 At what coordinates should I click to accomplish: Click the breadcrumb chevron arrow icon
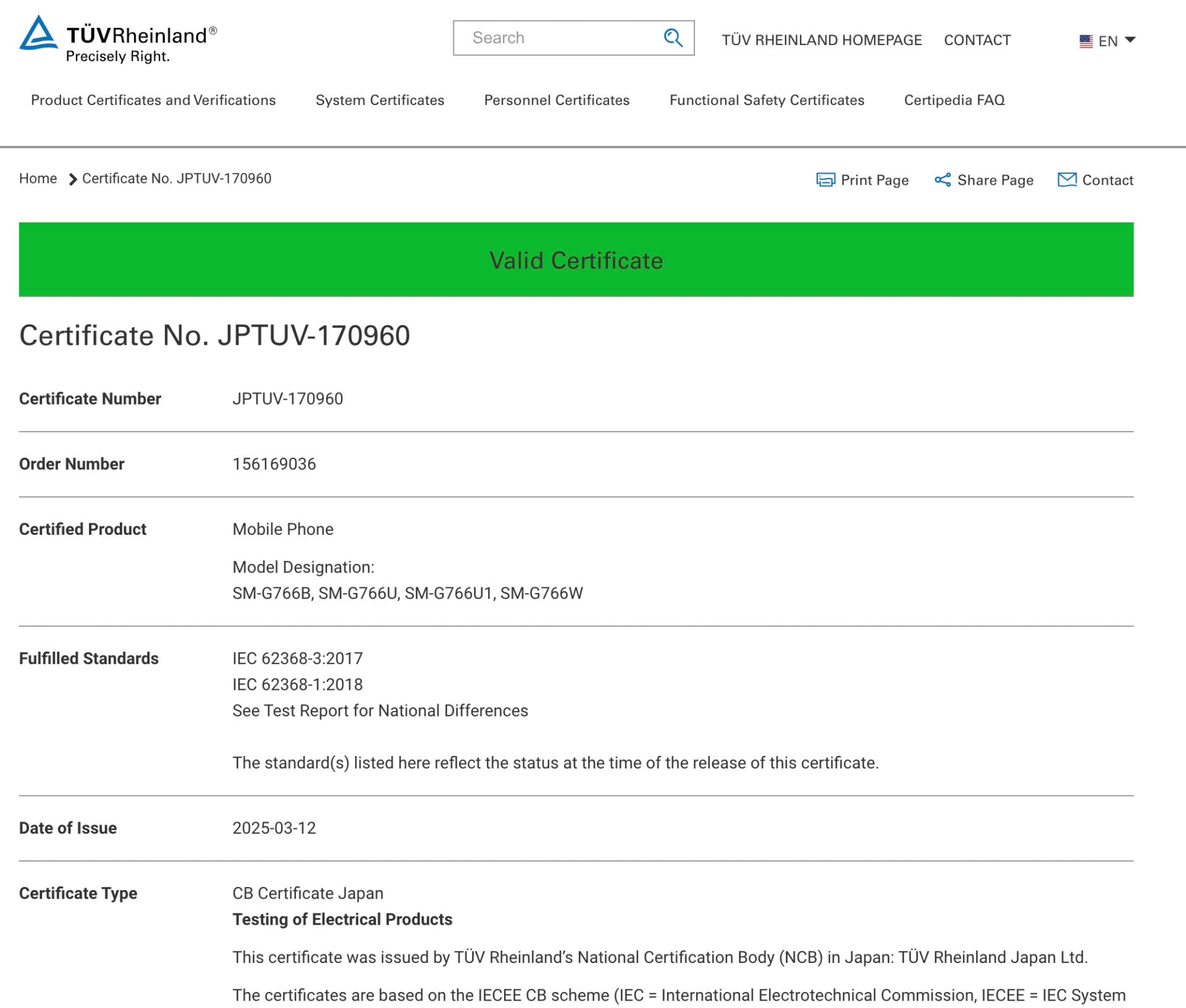[x=72, y=179]
